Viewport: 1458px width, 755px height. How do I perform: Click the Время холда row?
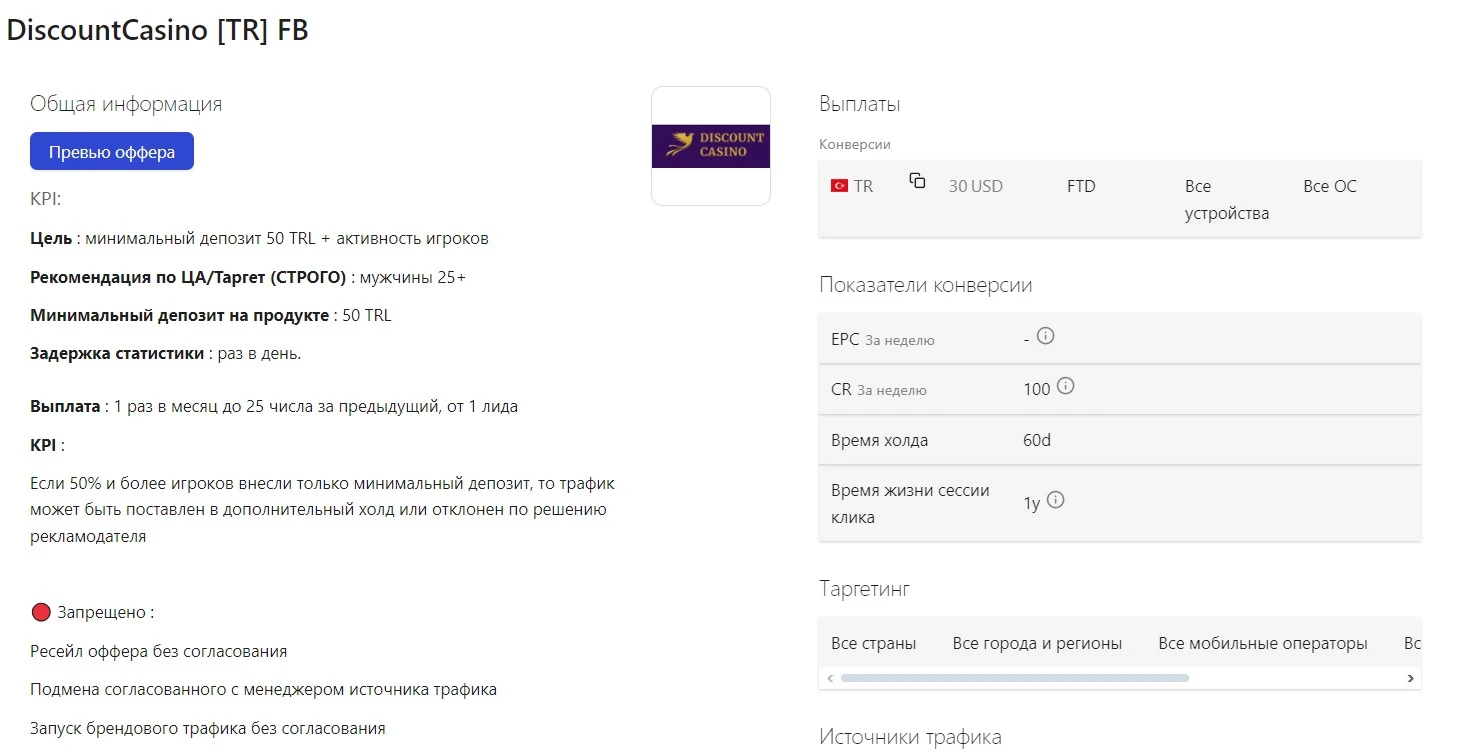tap(1120, 440)
